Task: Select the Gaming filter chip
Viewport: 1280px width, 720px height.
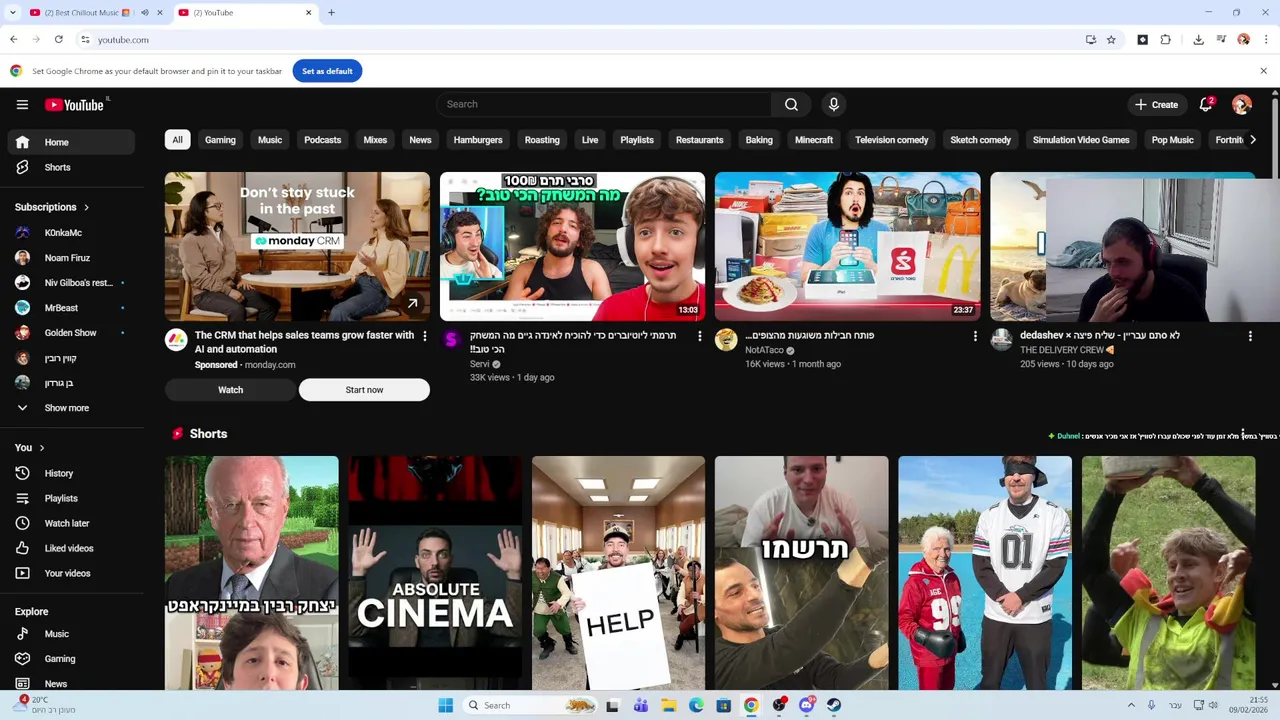Action: (220, 140)
